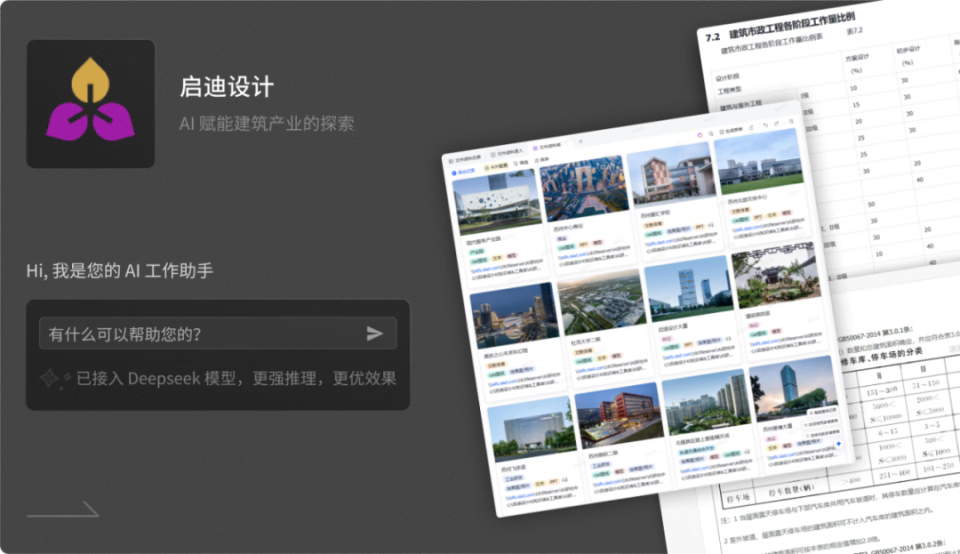Viewport: 960px width, 554px height.
Task: Select the text 已接入 Deepseek 模型，更强推理，更优效果
Action: coord(236,378)
